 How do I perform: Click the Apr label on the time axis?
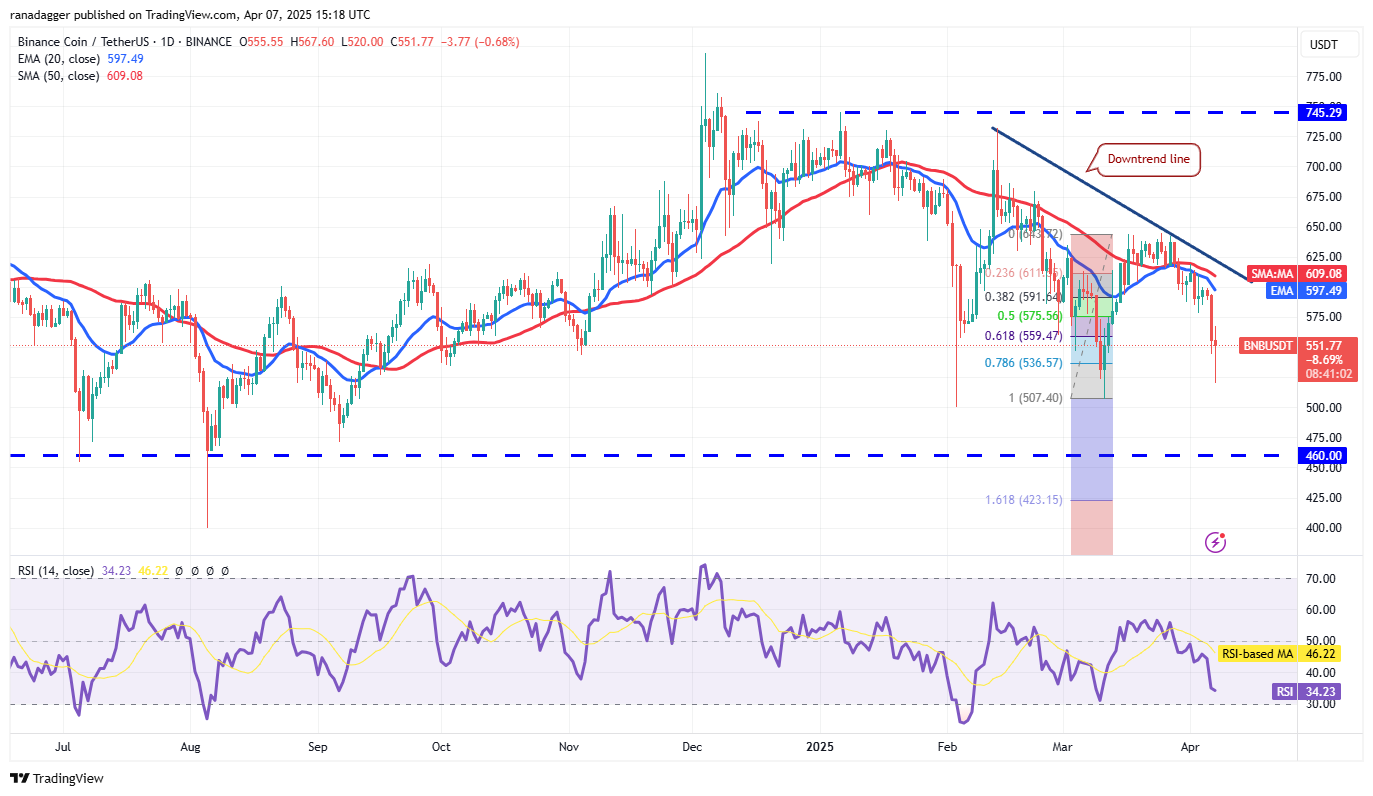click(1190, 746)
